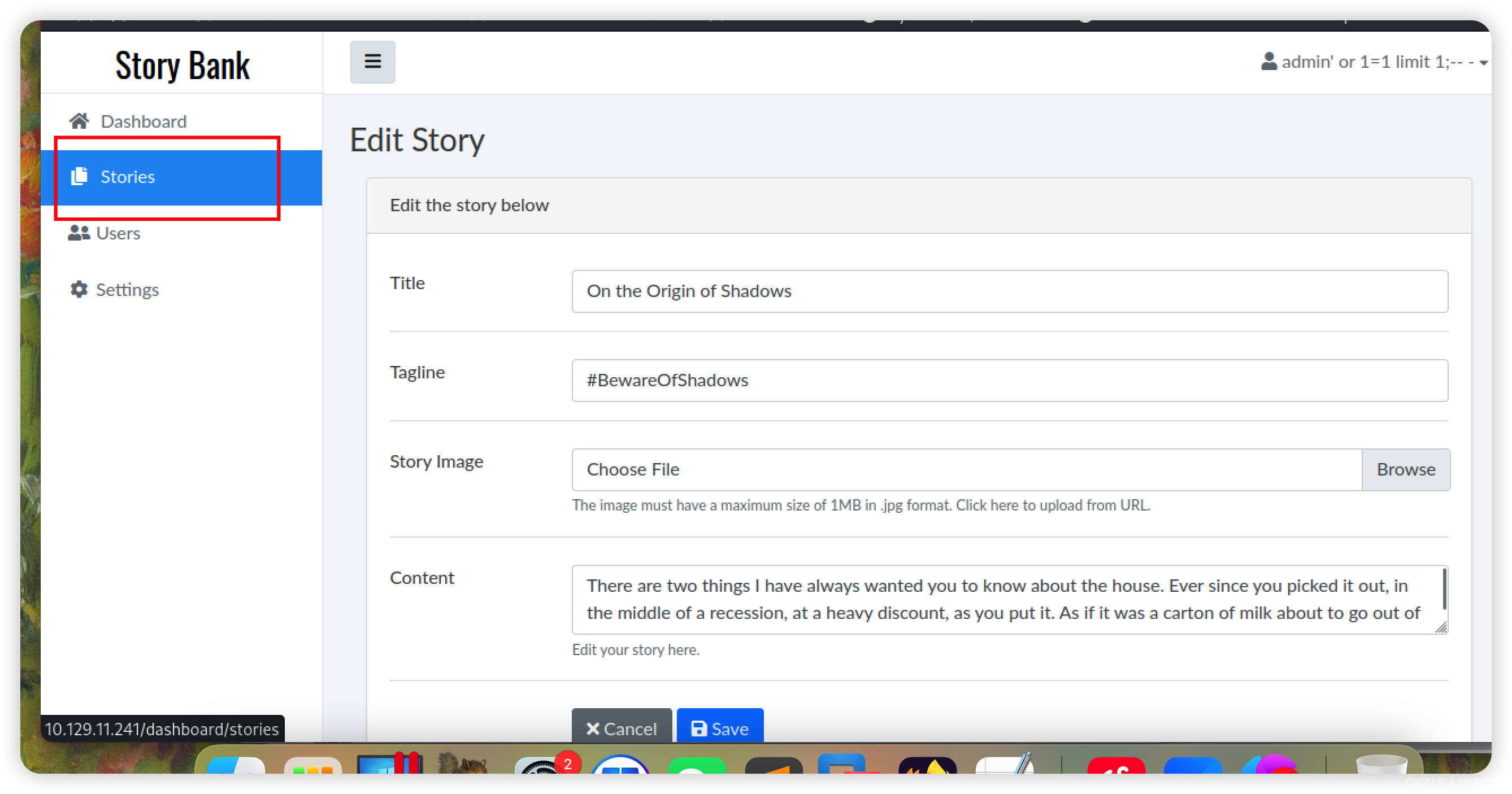Click the Users group icon
The width and height of the screenshot is (1512, 794).
pyautogui.click(x=77, y=232)
